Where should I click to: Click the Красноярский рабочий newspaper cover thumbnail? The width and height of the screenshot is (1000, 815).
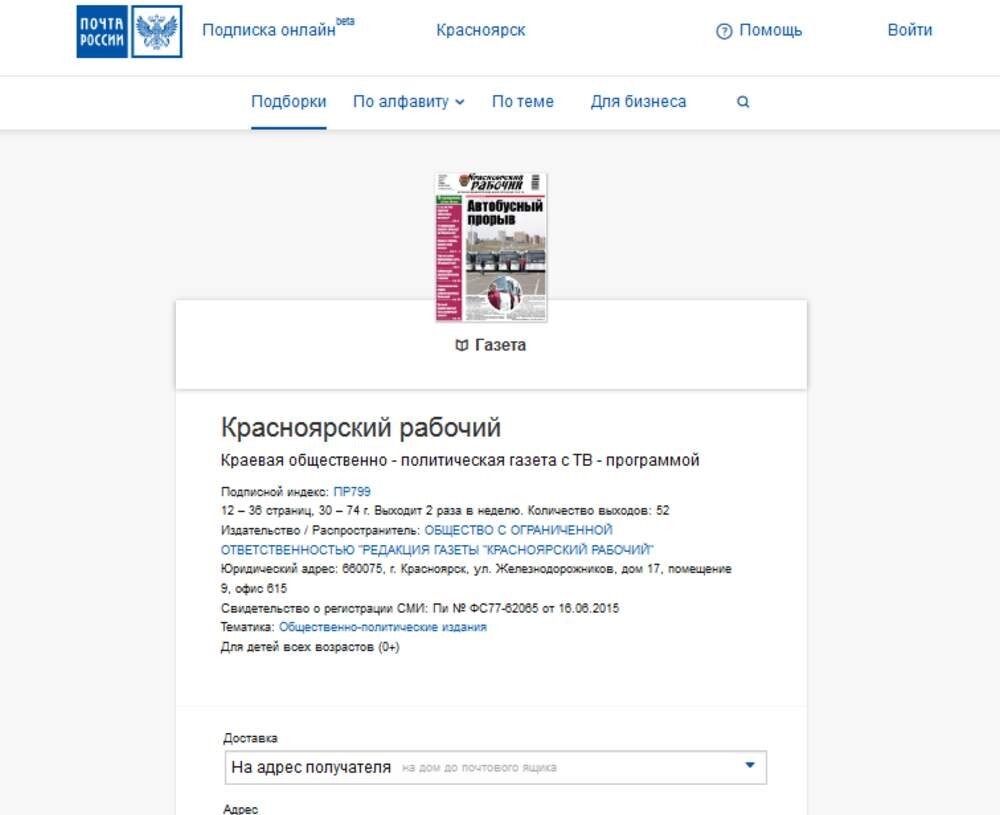pos(491,247)
